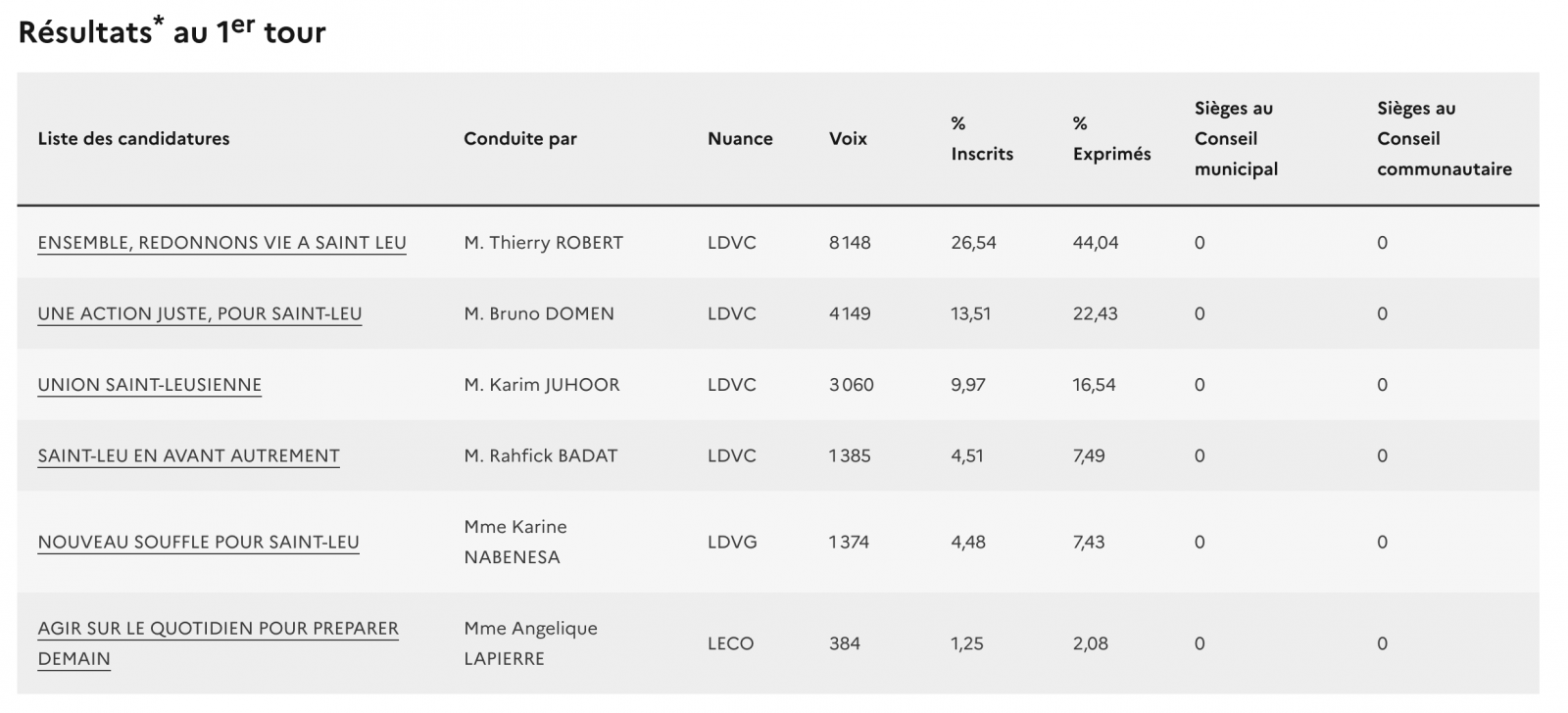Click the LDVG nuance cell
The width and height of the screenshot is (1568, 713).
pos(732,543)
